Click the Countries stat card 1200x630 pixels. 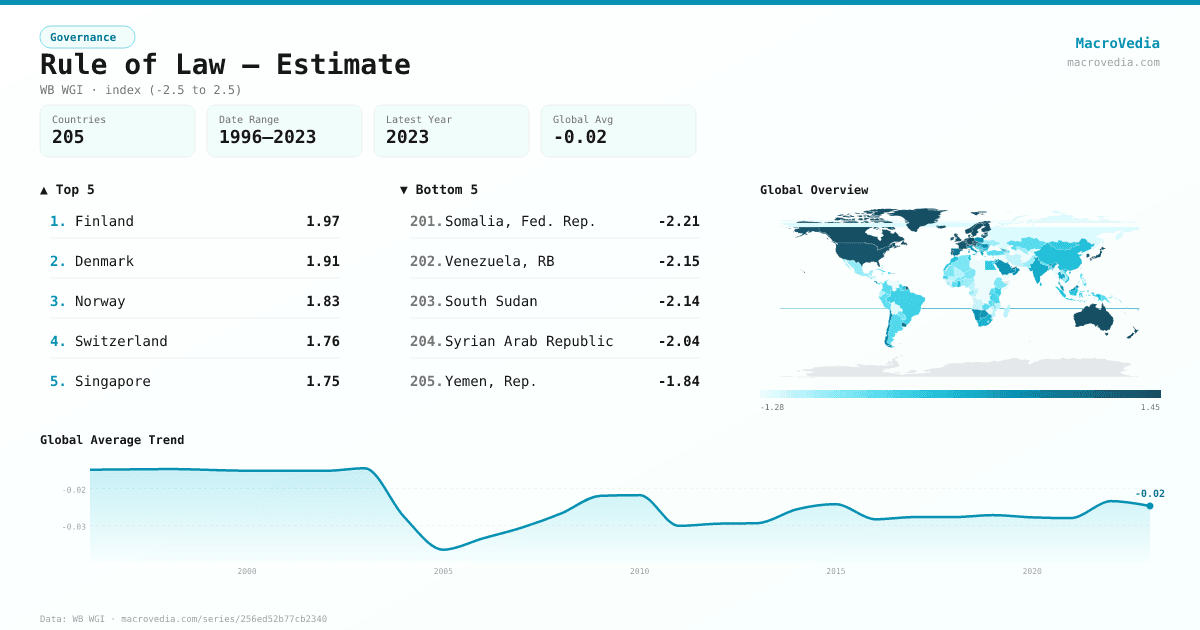coord(117,131)
